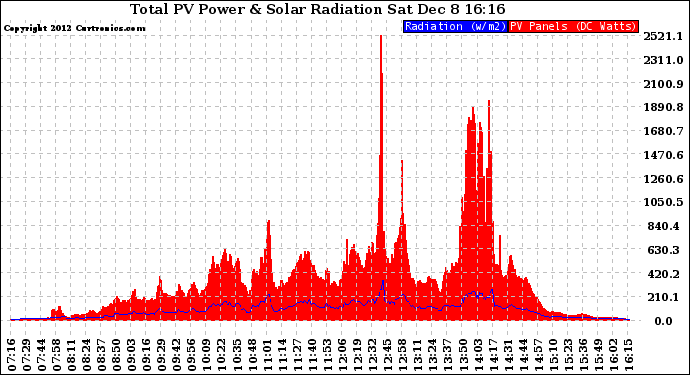Click the x-axis time label 07:58
Screen dimensions: 690x375
click(x=57, y=354)
